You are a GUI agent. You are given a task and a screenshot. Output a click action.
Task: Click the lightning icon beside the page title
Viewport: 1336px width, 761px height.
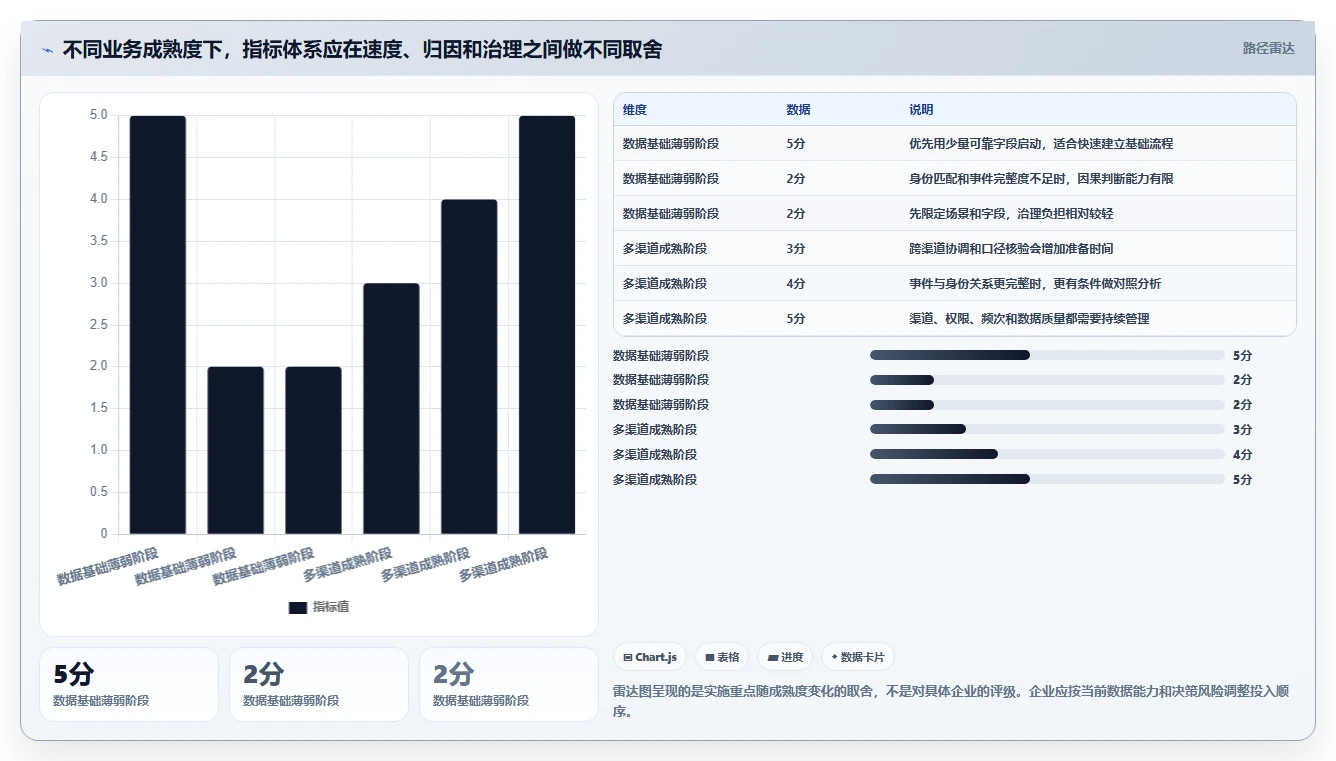(x=48, y=50)
